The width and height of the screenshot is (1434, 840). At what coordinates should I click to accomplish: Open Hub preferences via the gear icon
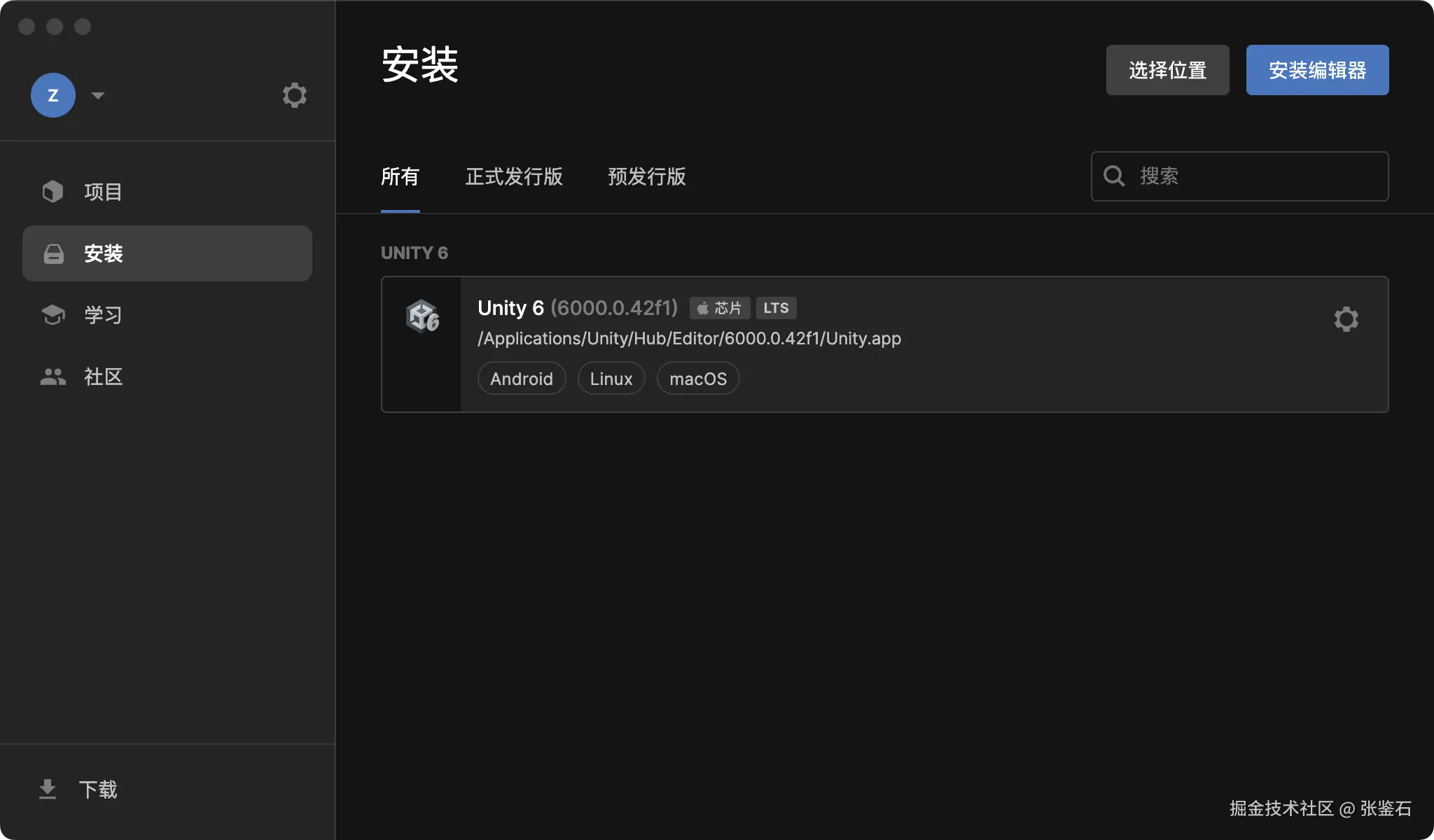click(295, 95)
